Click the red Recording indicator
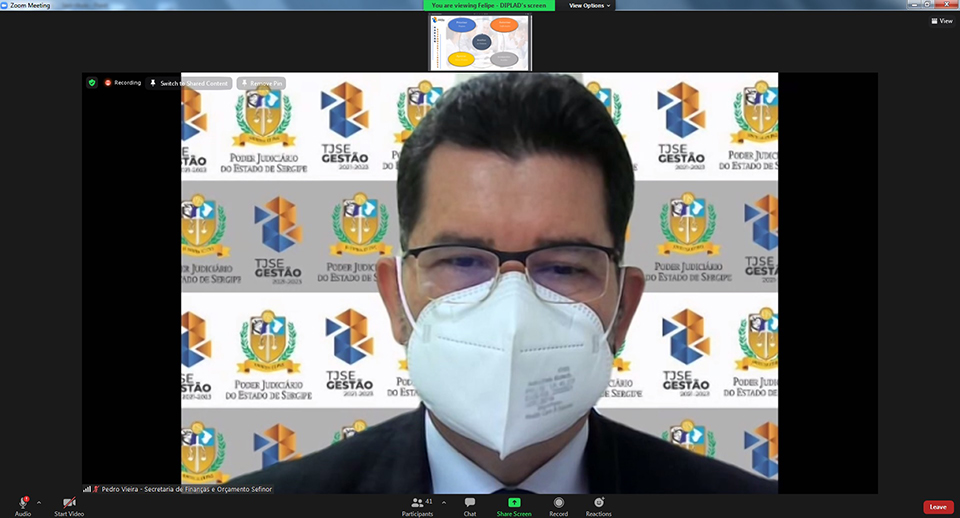The height and width of the screenshot is (518, 960). point(123,83)
